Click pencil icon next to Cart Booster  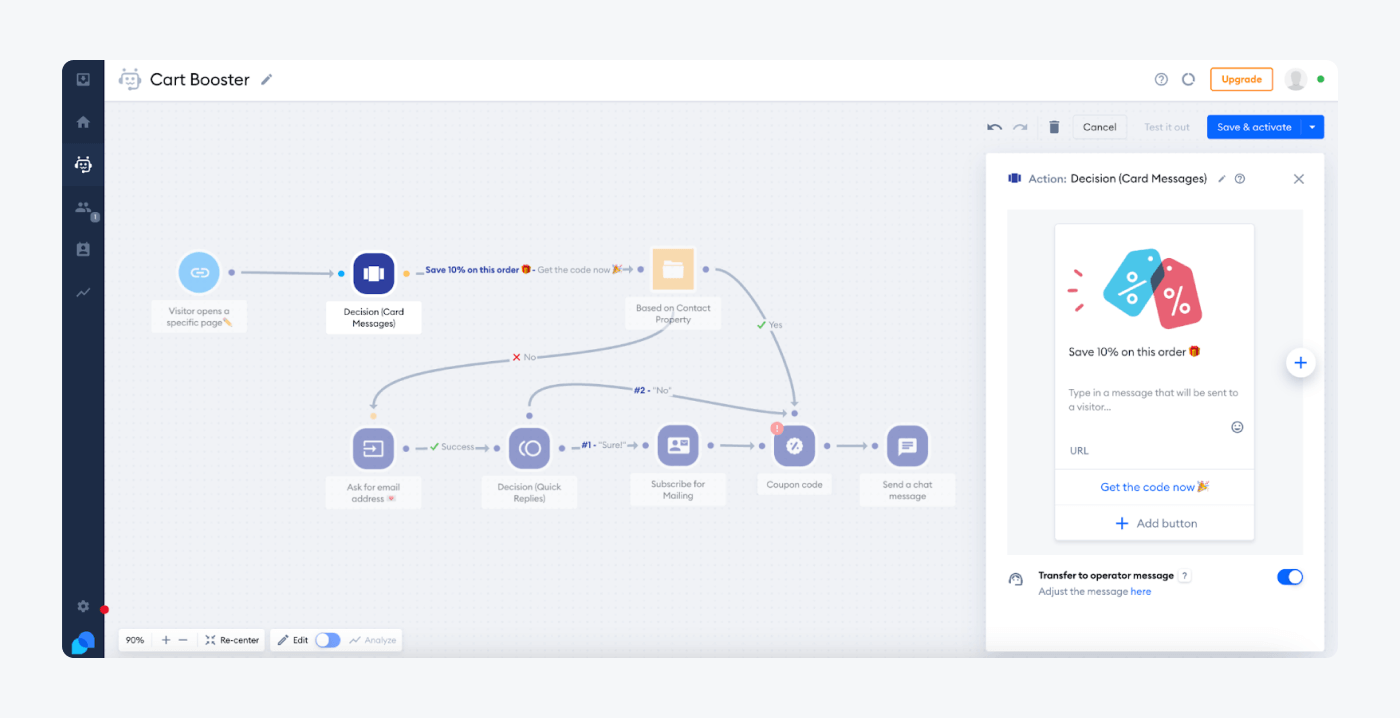click(x=267, y=80)
